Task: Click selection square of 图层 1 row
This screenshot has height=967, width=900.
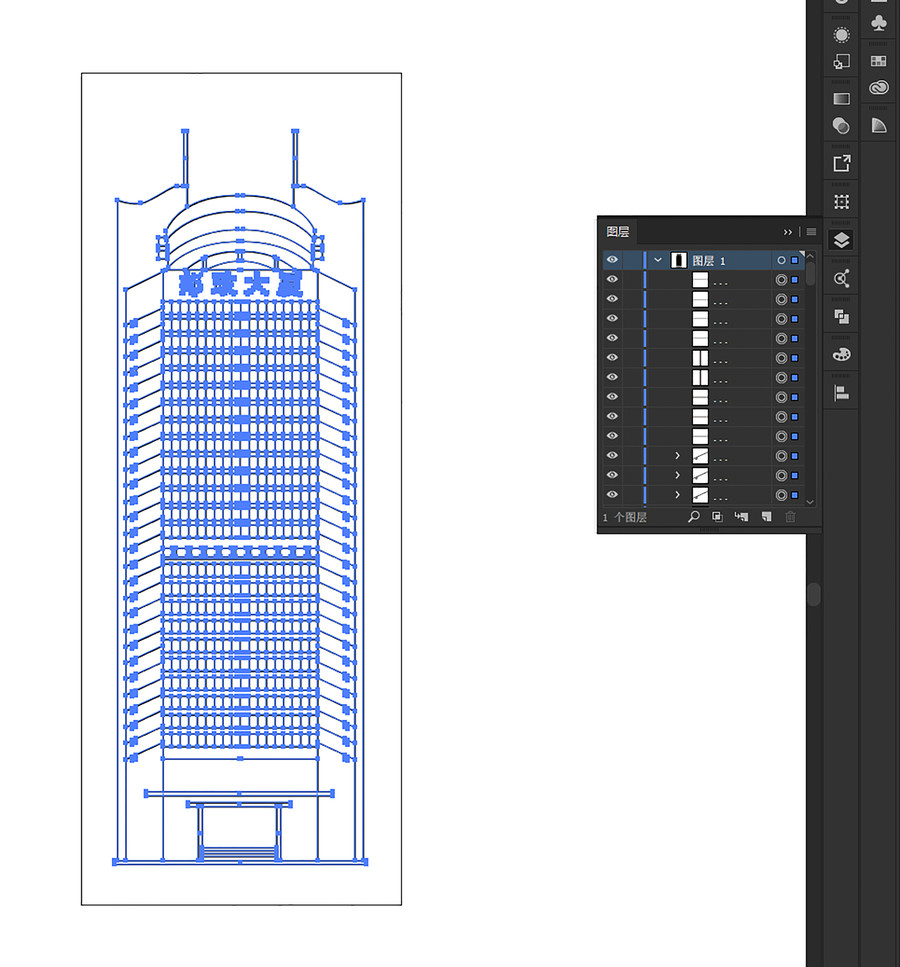Action: (795, 260)
